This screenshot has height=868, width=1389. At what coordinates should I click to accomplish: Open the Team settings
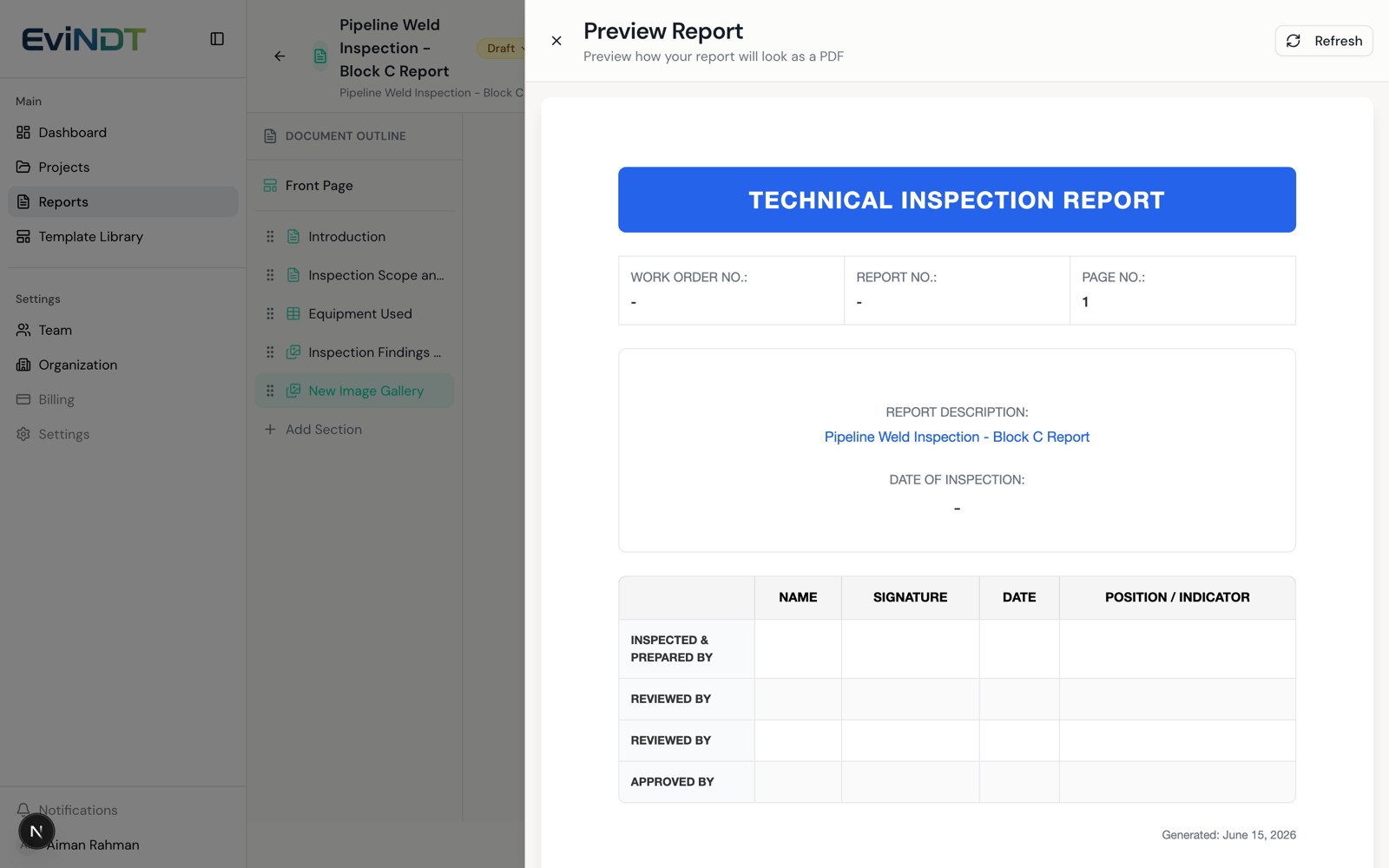[123, 331]
